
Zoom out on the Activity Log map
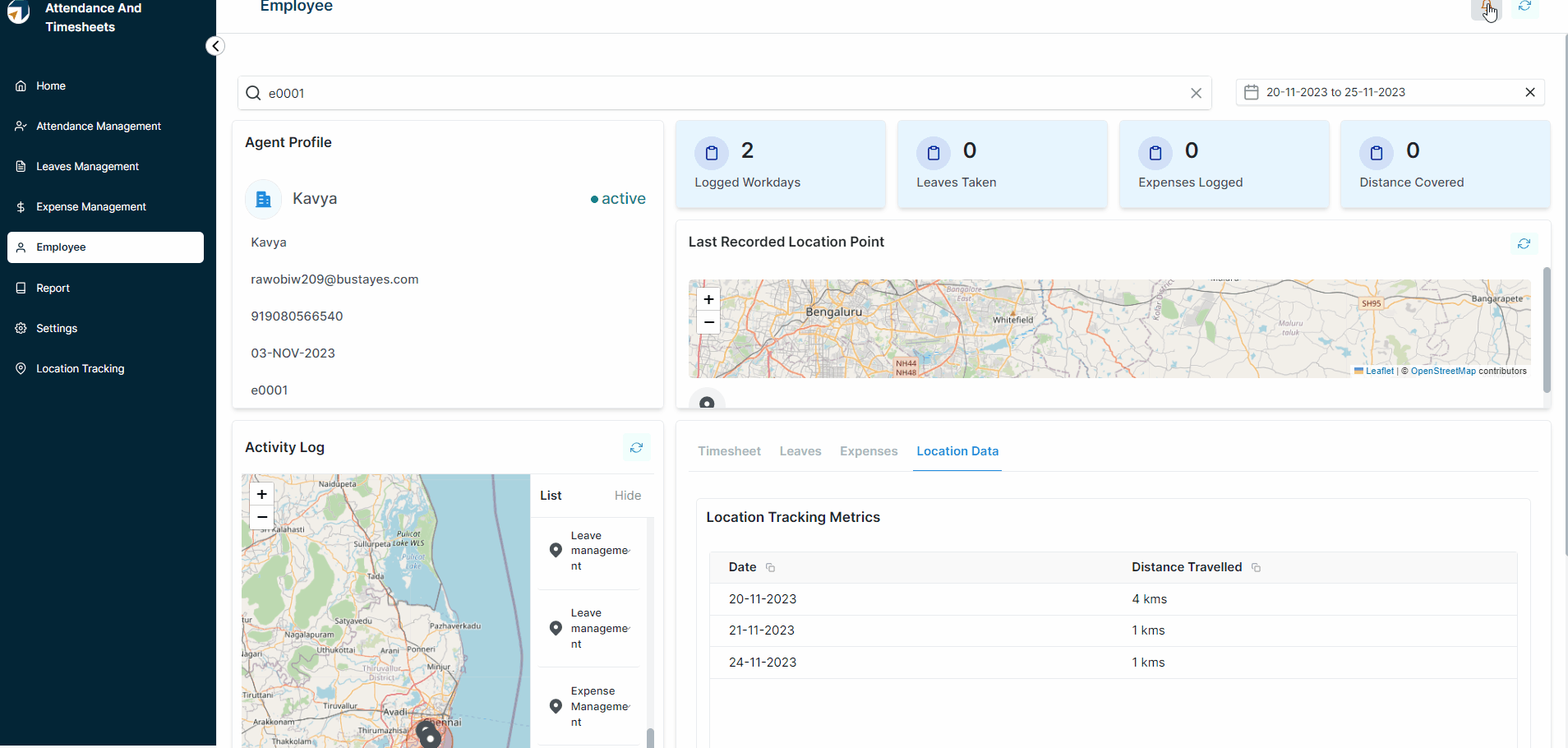tap(262, 517)
